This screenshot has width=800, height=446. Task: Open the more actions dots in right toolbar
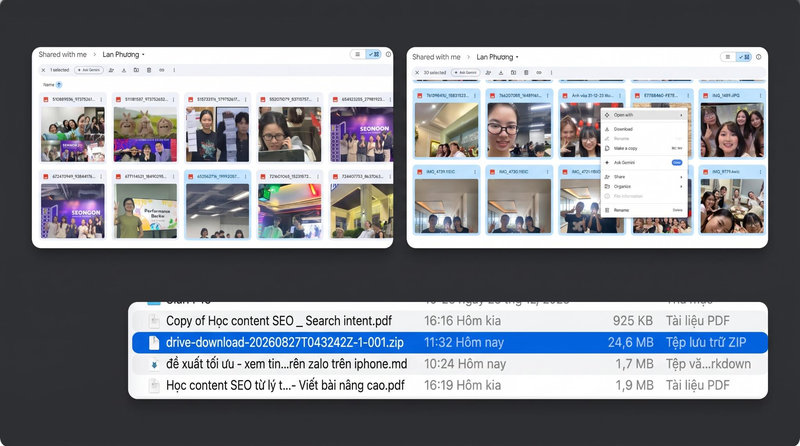[552, 73]
